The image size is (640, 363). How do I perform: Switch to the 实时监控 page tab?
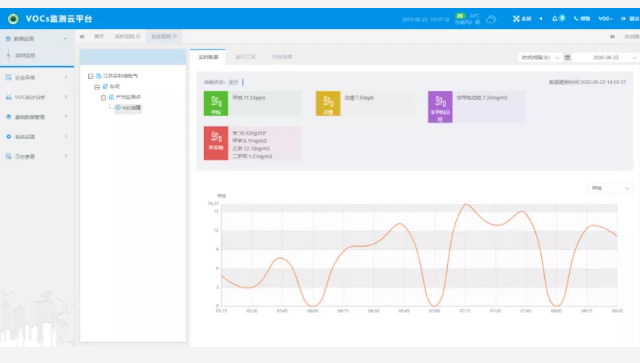tap(127, 36)
